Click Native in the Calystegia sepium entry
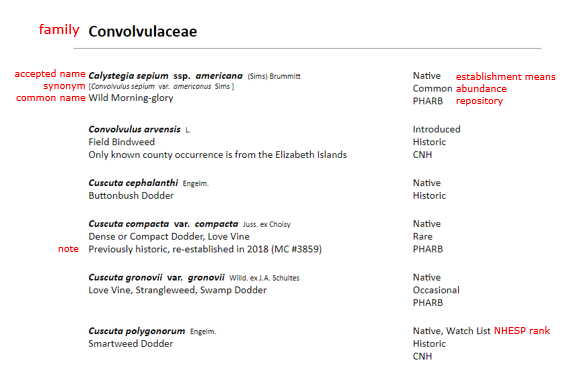Screen dimensions: 587x375 point(427,76)
